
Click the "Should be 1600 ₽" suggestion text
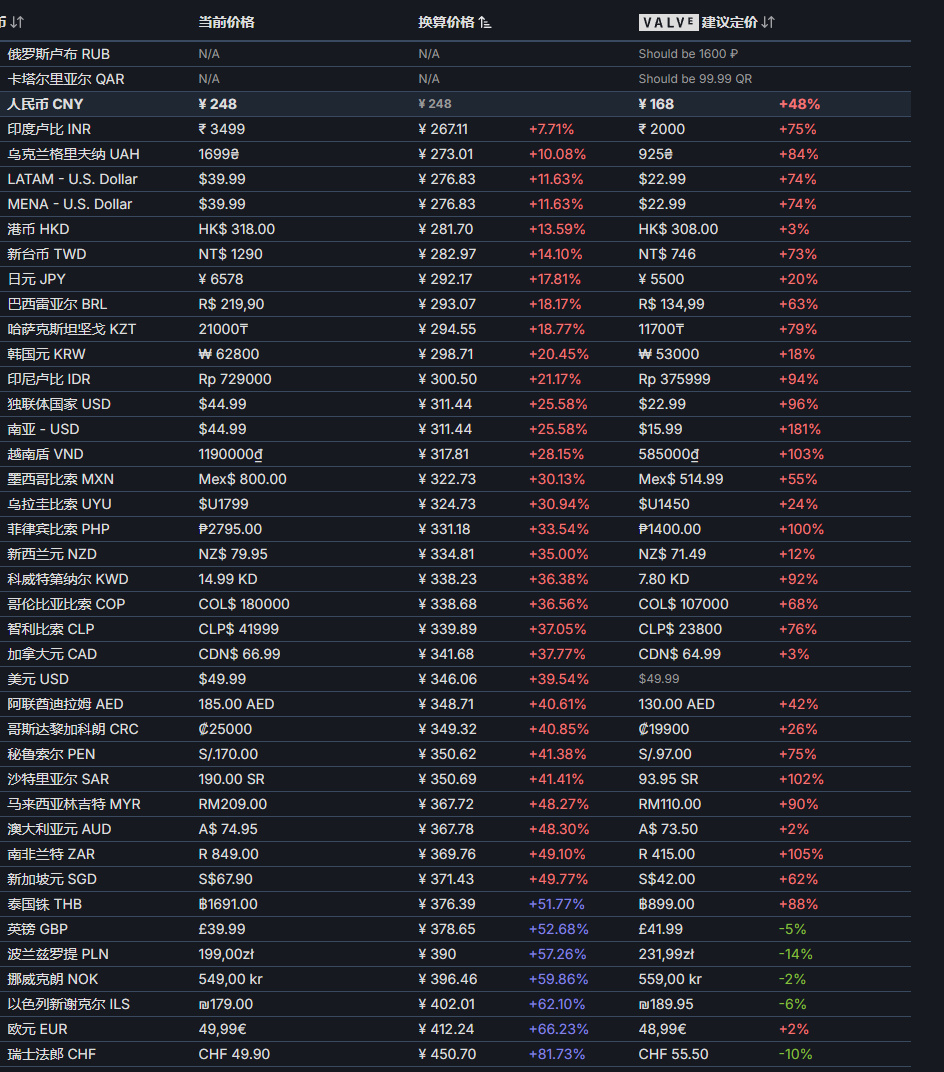pos(688,54)
